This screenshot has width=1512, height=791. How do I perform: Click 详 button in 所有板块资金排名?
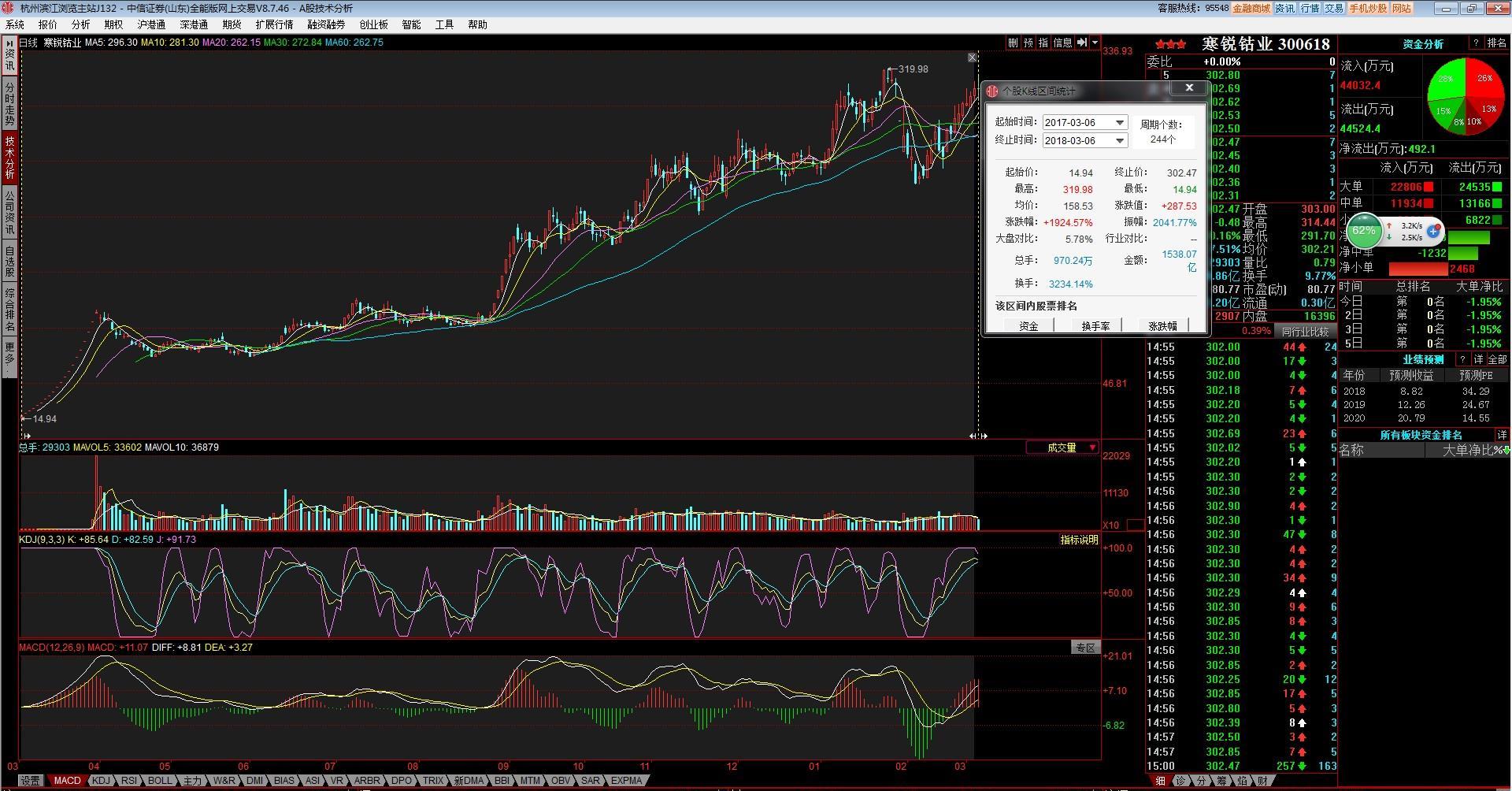pyautogui.click(x=1502, y=435)
